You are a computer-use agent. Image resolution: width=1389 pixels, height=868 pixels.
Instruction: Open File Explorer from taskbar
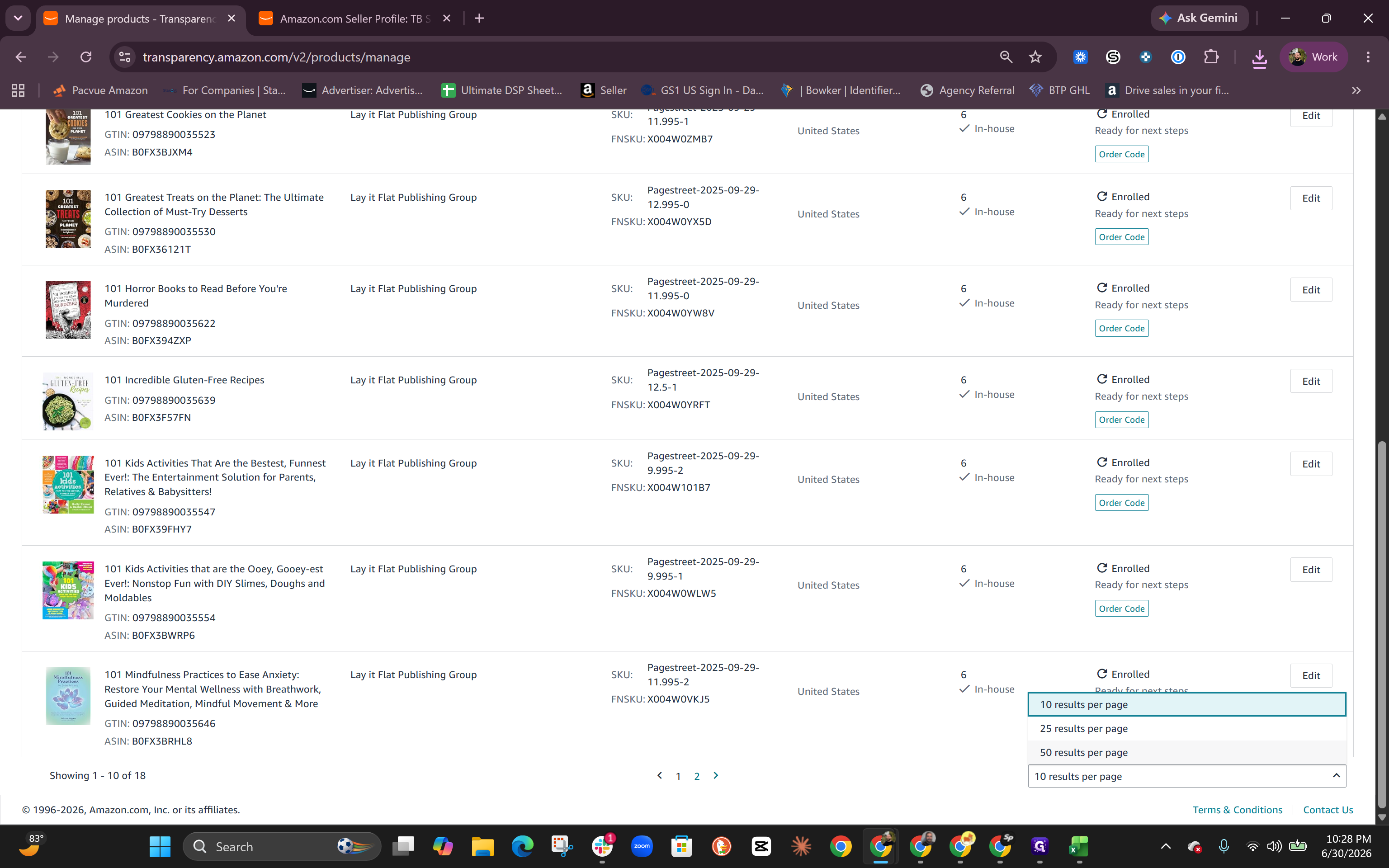(x=482, y=846)
